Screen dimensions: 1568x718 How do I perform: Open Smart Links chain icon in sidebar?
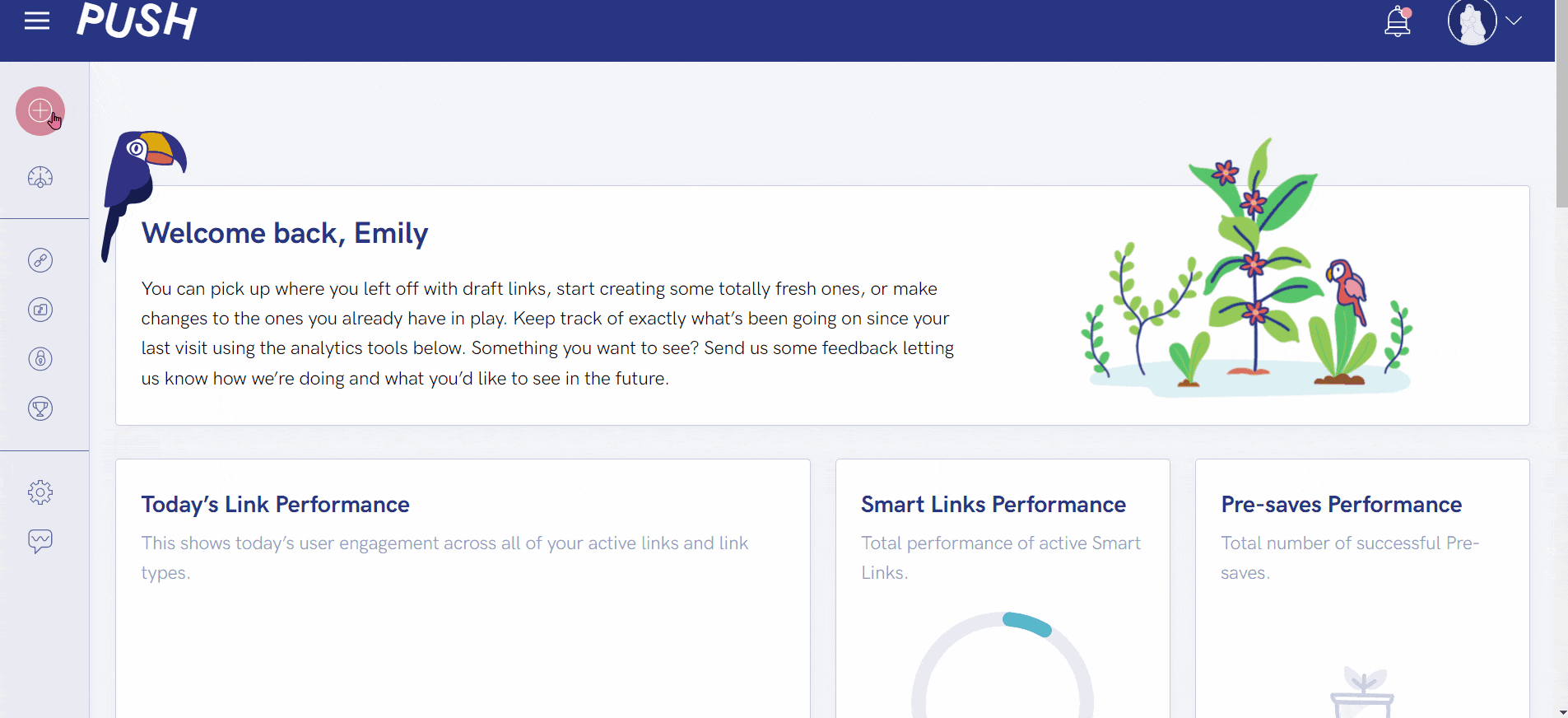(40, 260)
